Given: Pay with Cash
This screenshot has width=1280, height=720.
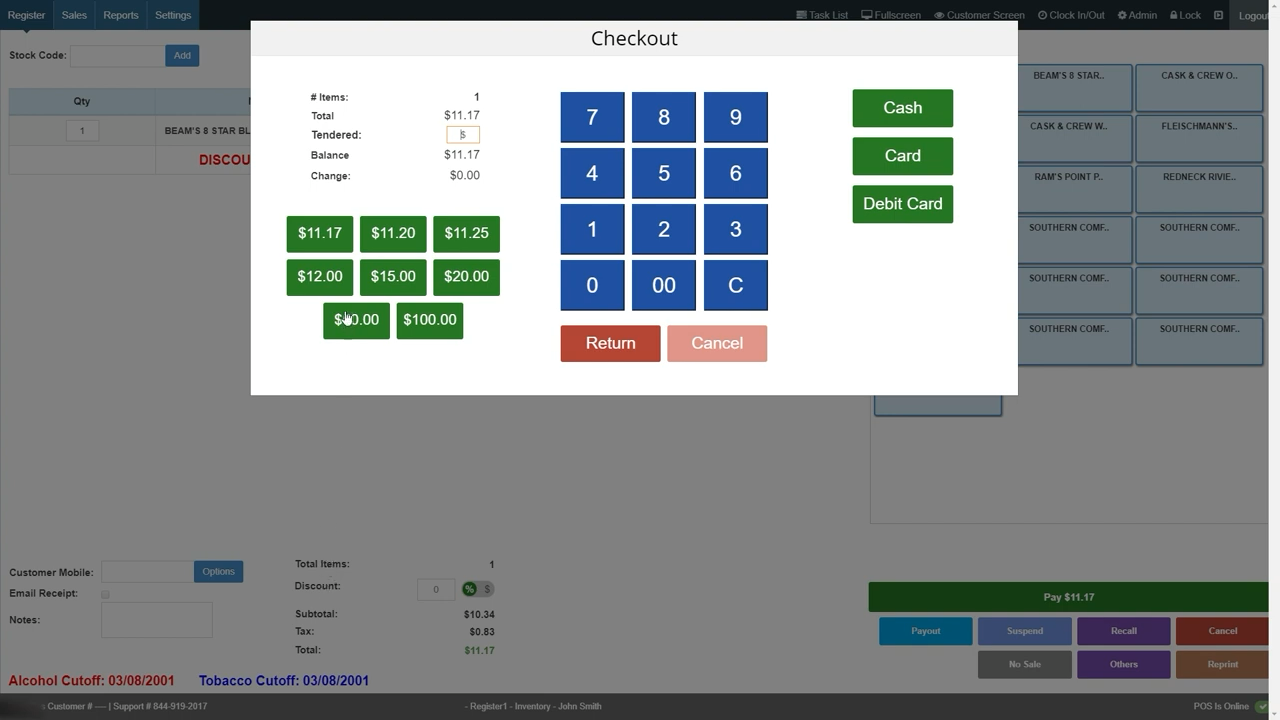Looking at the screenshot, I should click(903, 108).
